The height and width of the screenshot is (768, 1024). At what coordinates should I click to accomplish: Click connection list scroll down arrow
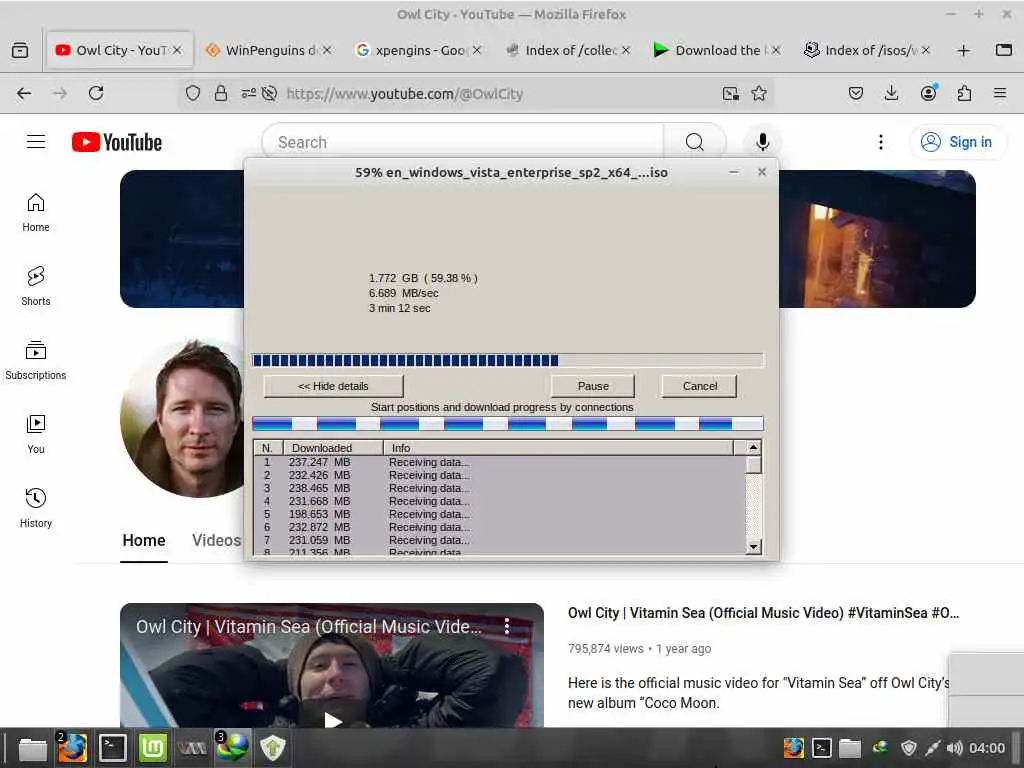[754, 547]
